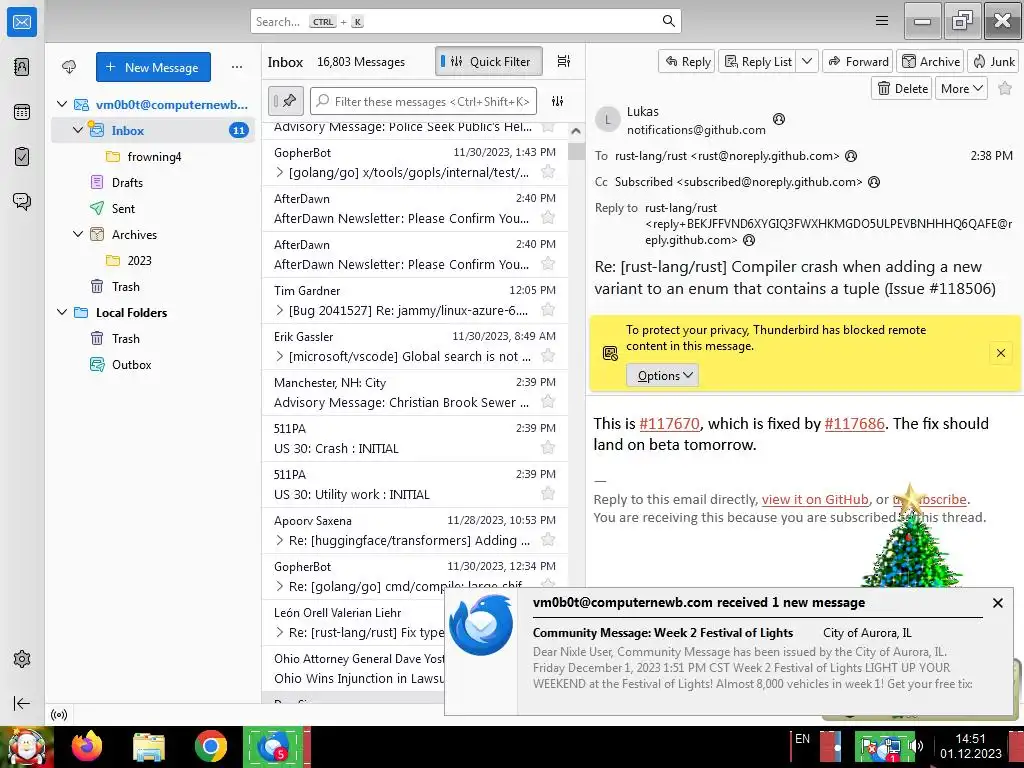Click the search magnifier icon
This screenshot has width=1024, height=768.
pos(669,21)
